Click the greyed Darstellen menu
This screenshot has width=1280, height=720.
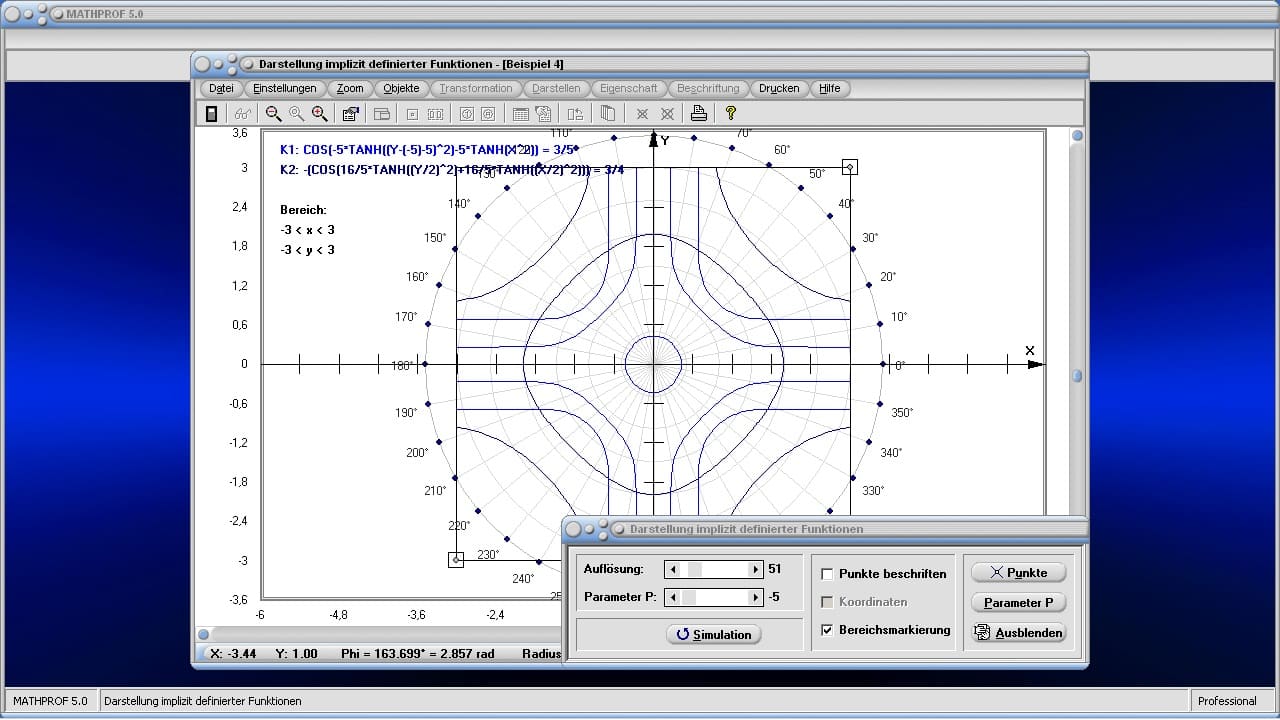click(x=556, y=88)
